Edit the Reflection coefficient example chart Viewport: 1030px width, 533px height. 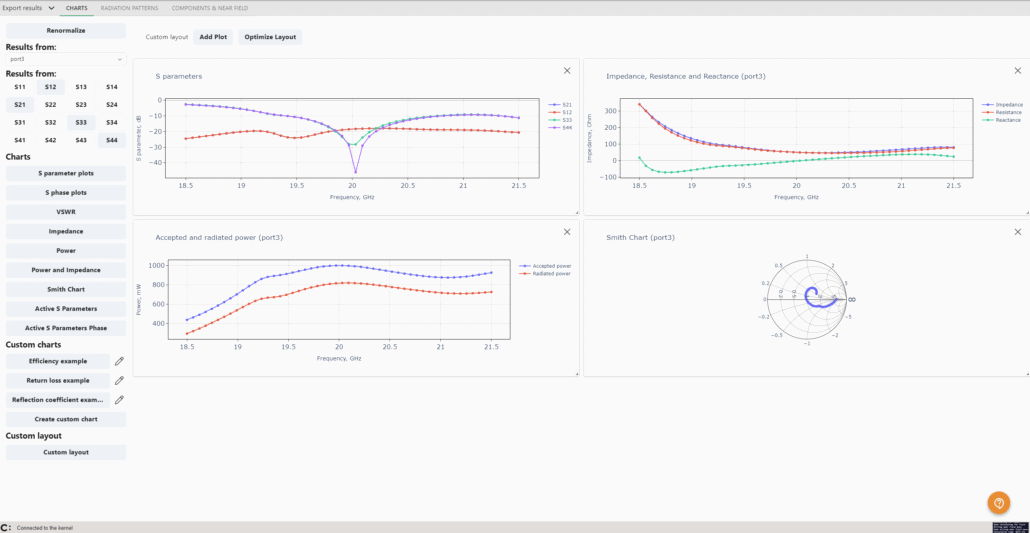(119, 400)
